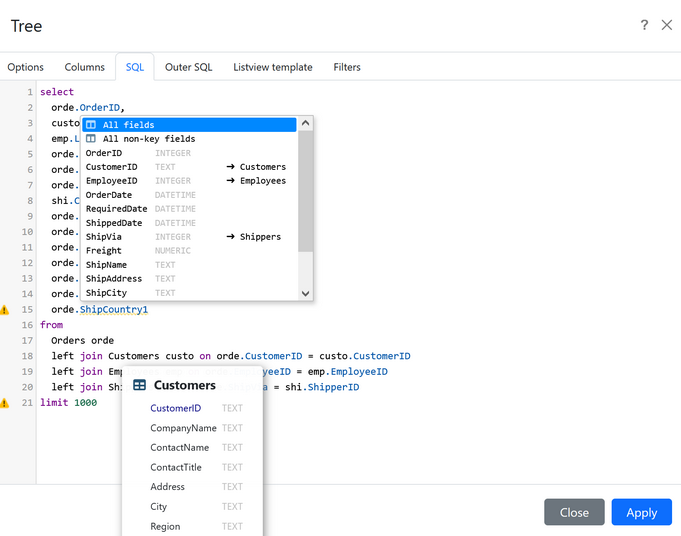The width and height of the screenshot is (681, 536).
Task: Click the autocomplete scroll down arrow
Action: tap(305, 294)
